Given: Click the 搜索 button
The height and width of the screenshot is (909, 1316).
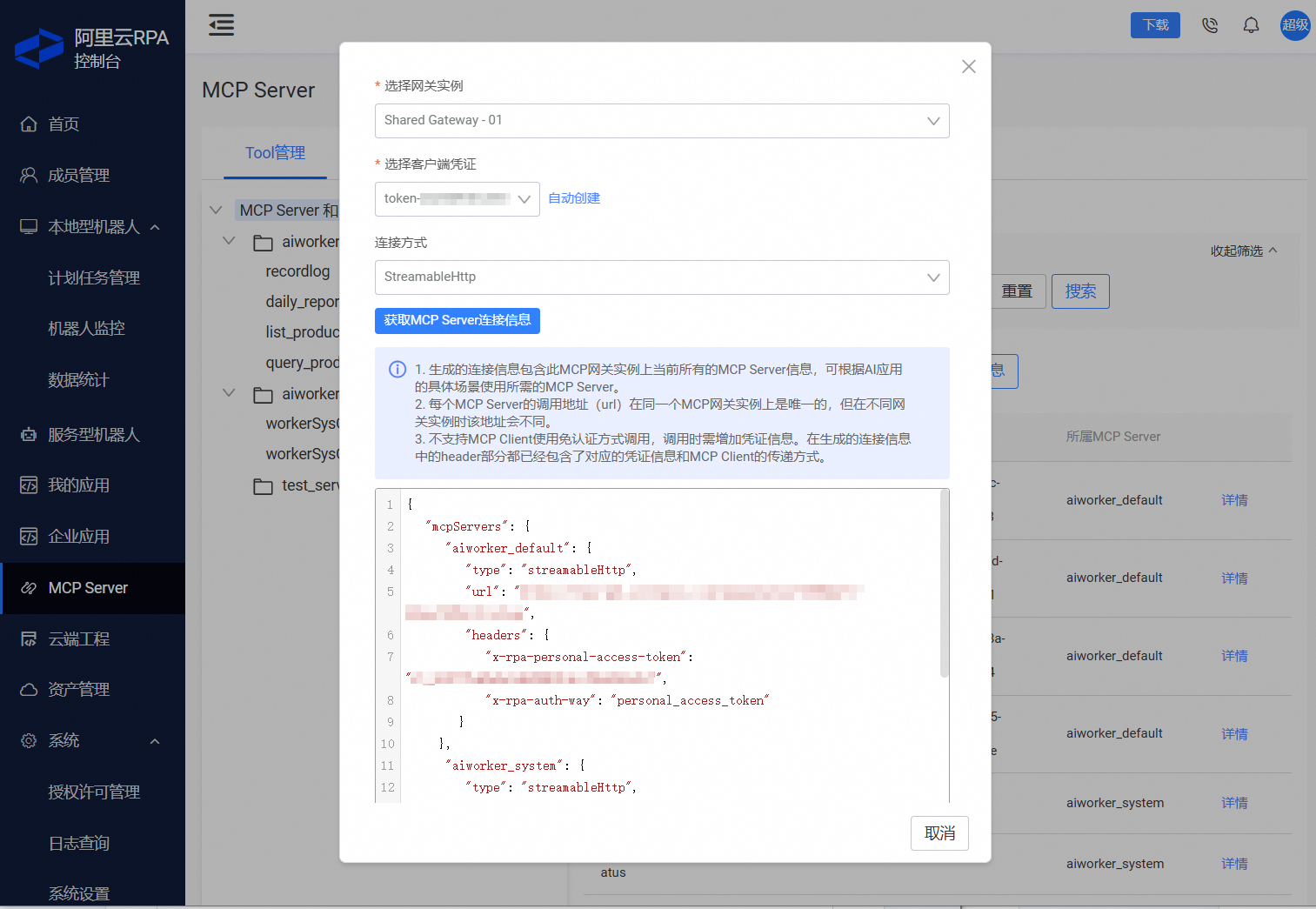Looking at the screenshot, I should 1080,291.
